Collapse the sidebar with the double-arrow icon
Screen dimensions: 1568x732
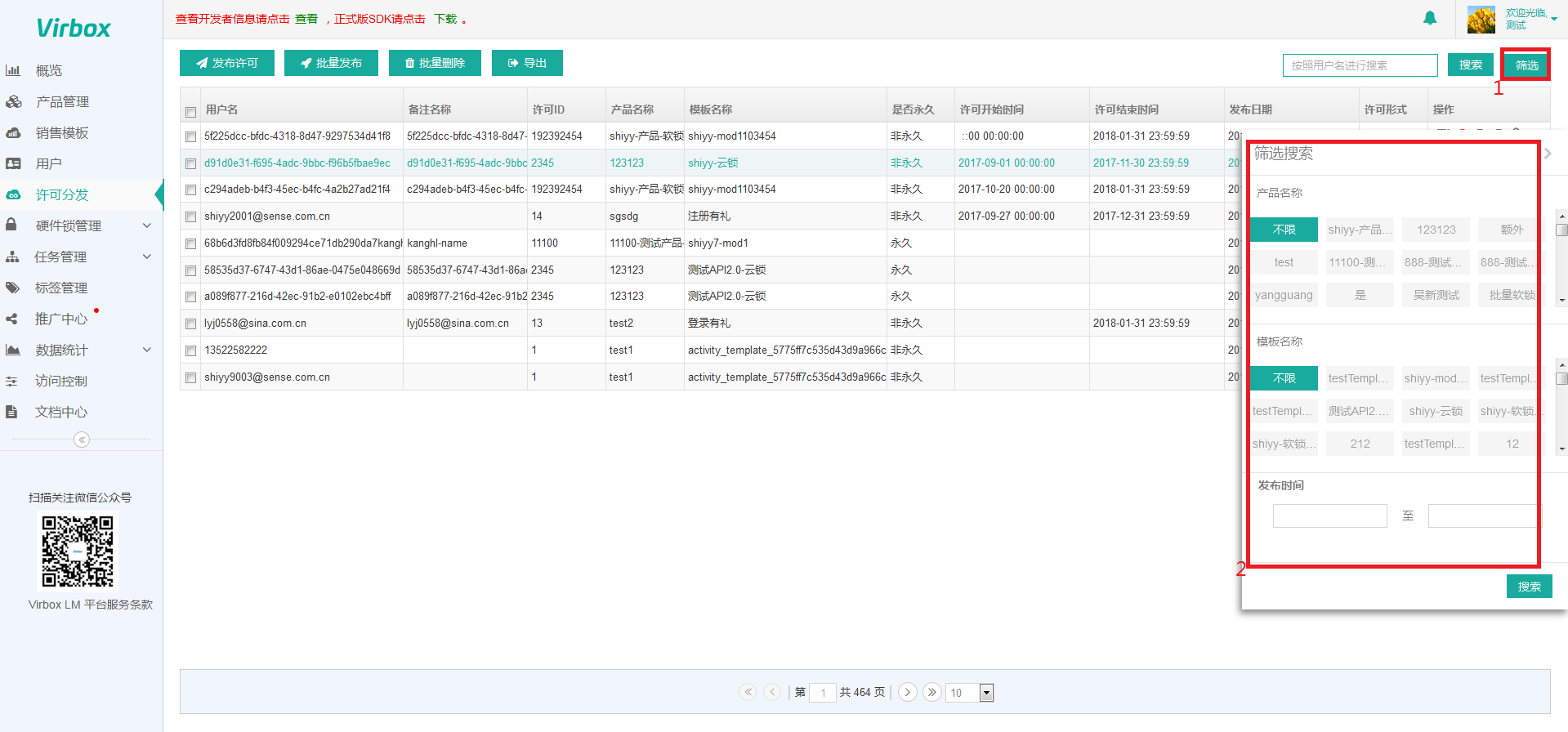[x=82, y=440]
